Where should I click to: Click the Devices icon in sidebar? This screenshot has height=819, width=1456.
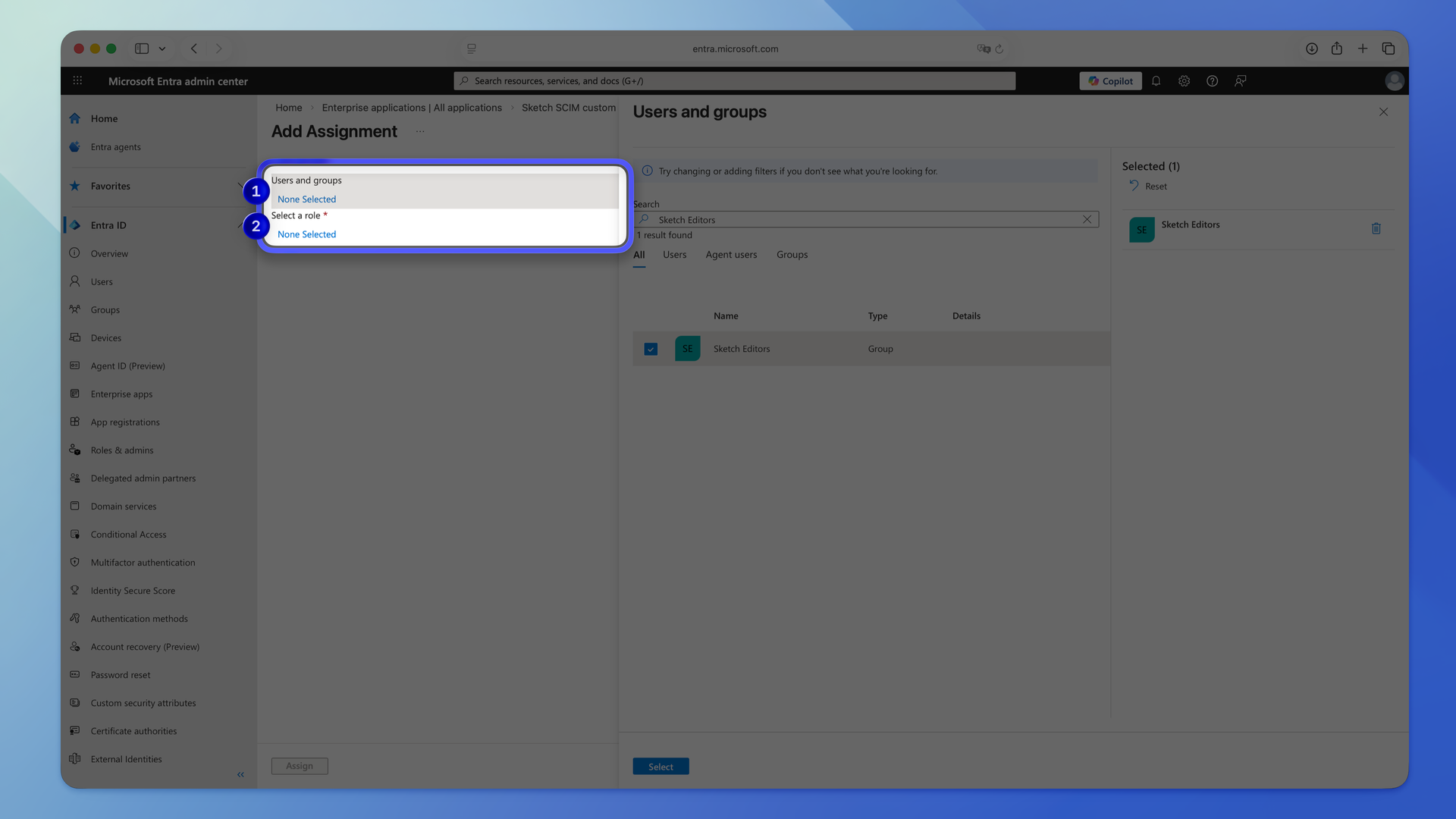click(x=74, y=337)
